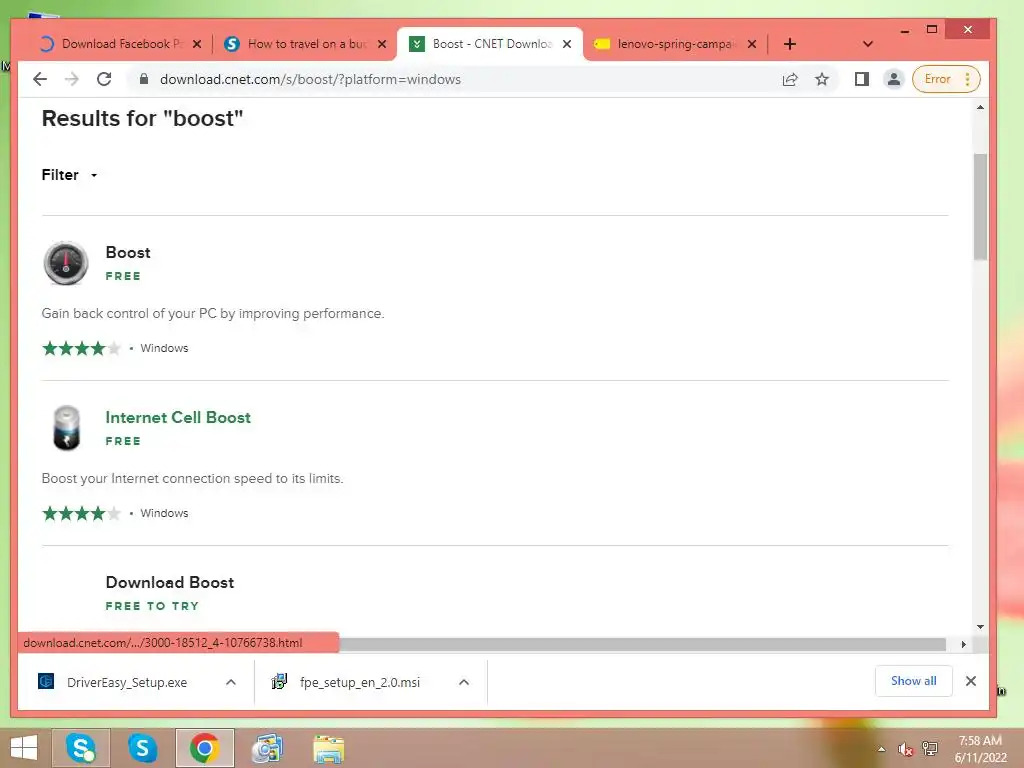
Task: Click the Boost speedometer app icon
Action: (65, 263)
